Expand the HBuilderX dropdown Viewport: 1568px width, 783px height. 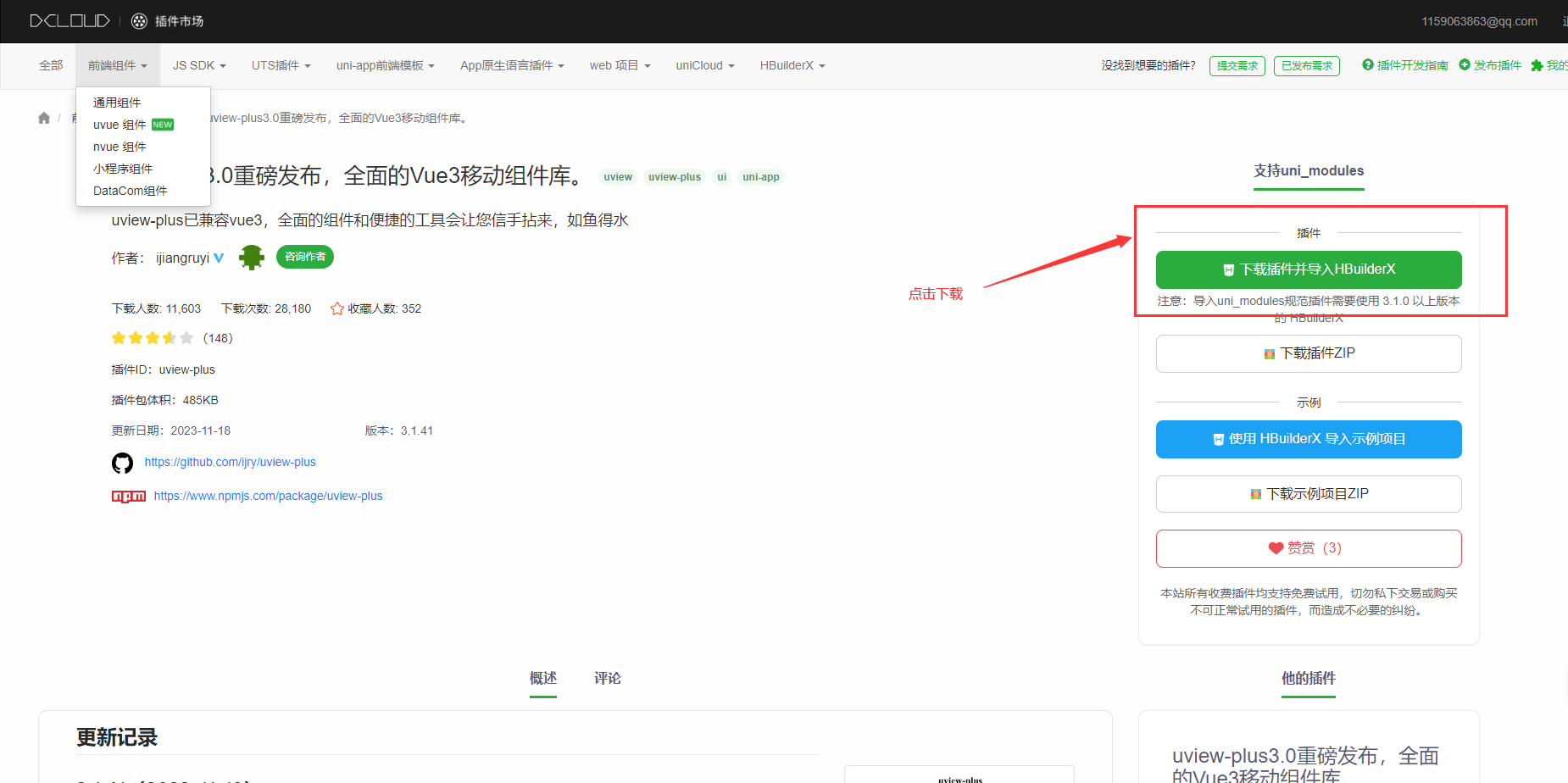(792, 65)
